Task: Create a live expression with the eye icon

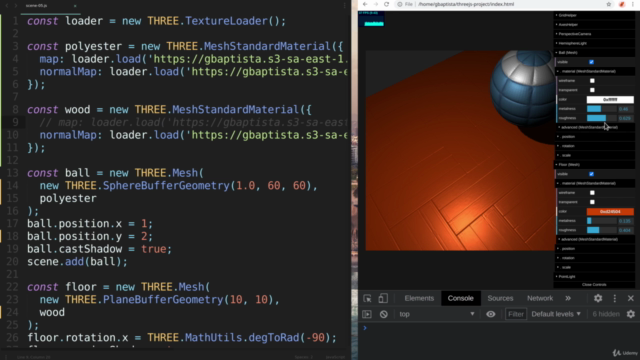Action: [x=491, y=314]
